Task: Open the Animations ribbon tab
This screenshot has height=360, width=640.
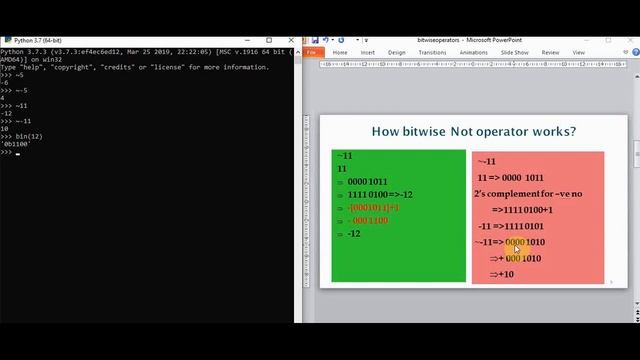Action: [x=473, y=53]
